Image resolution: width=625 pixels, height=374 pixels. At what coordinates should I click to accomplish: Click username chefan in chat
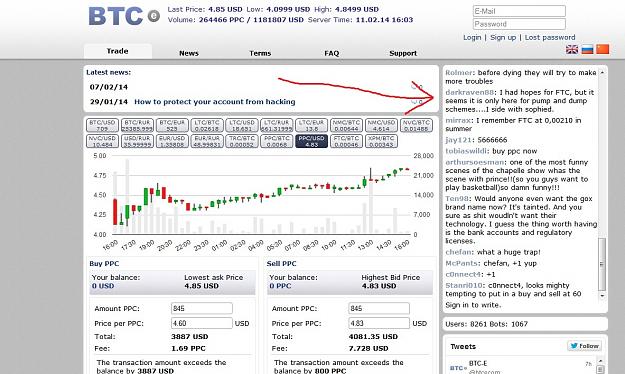(x=459, y=252)
